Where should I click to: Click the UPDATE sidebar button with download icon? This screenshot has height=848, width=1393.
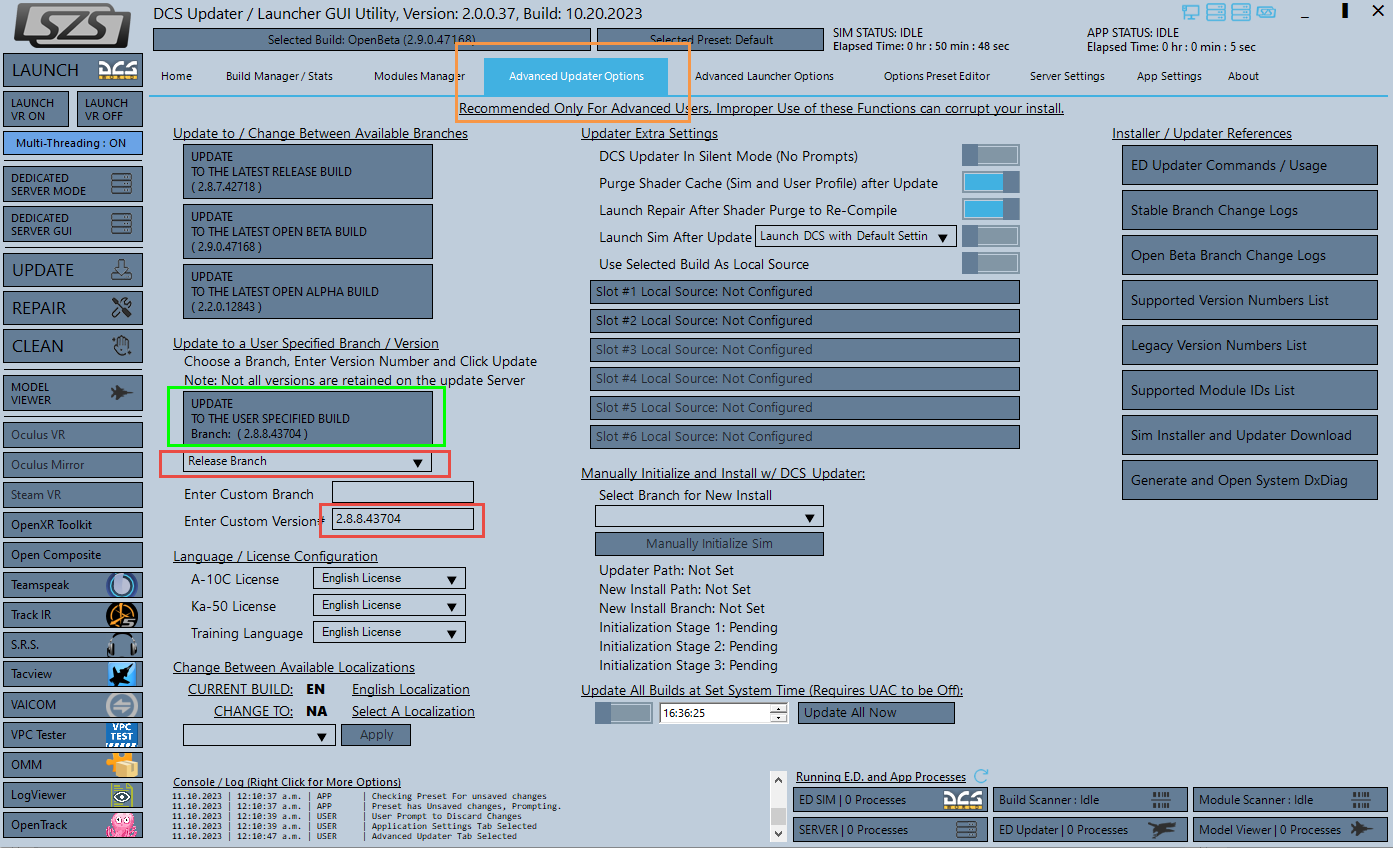click(73, 270)
